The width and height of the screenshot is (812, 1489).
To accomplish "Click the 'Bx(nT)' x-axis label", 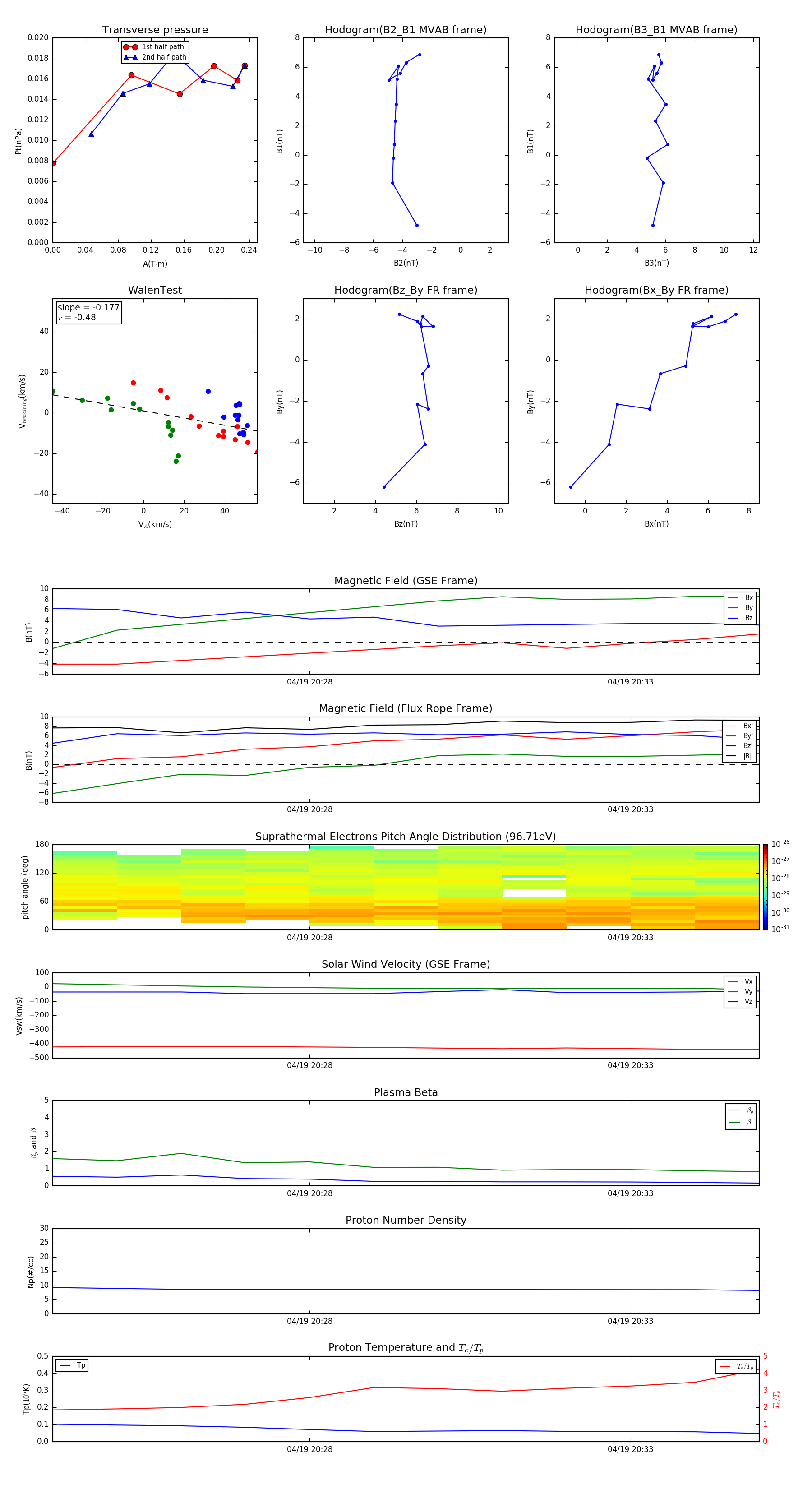I will [656, 524].
